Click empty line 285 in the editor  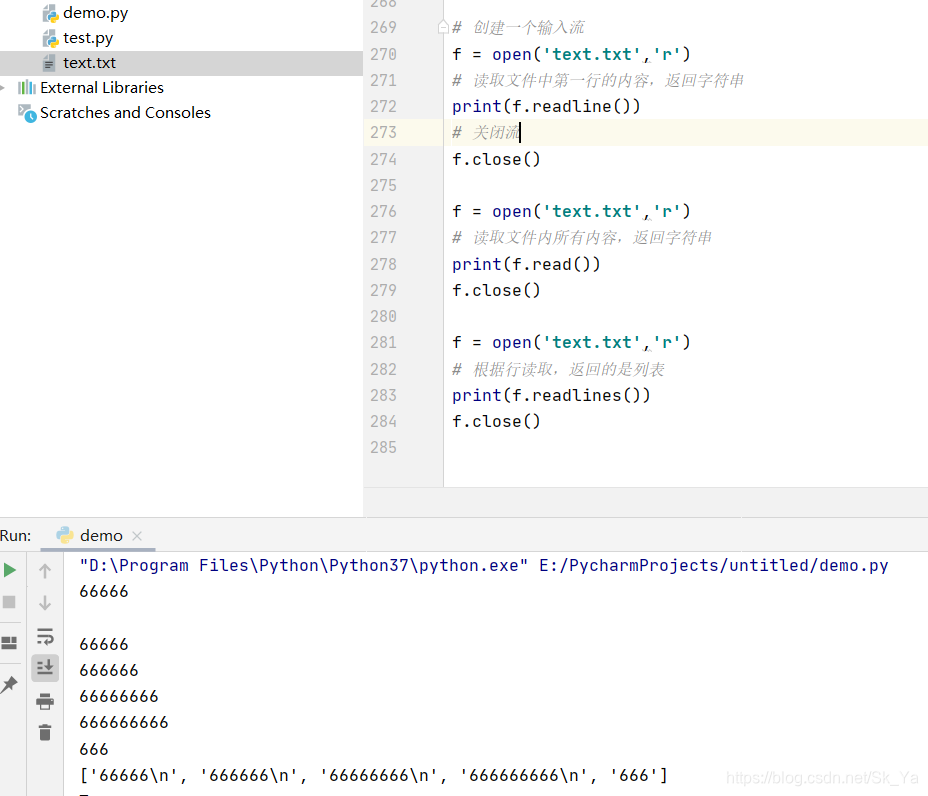685,447
